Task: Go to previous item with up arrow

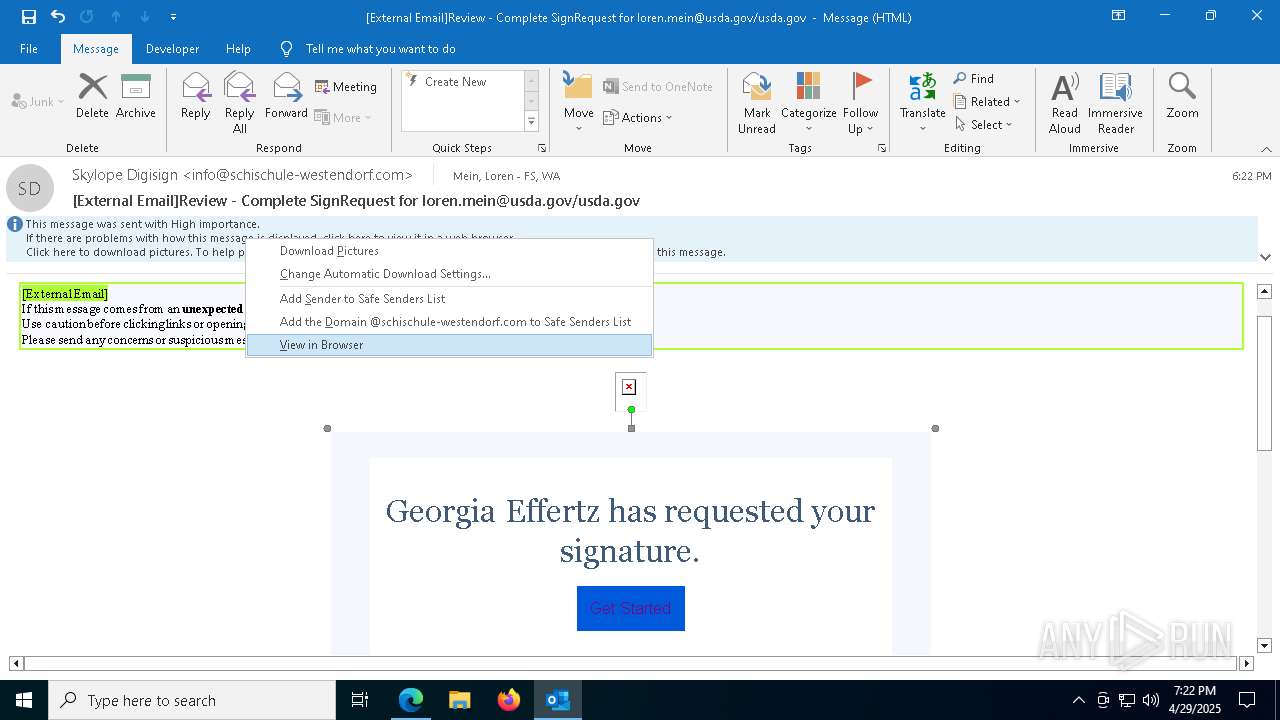Action: (x=116, y=16)
